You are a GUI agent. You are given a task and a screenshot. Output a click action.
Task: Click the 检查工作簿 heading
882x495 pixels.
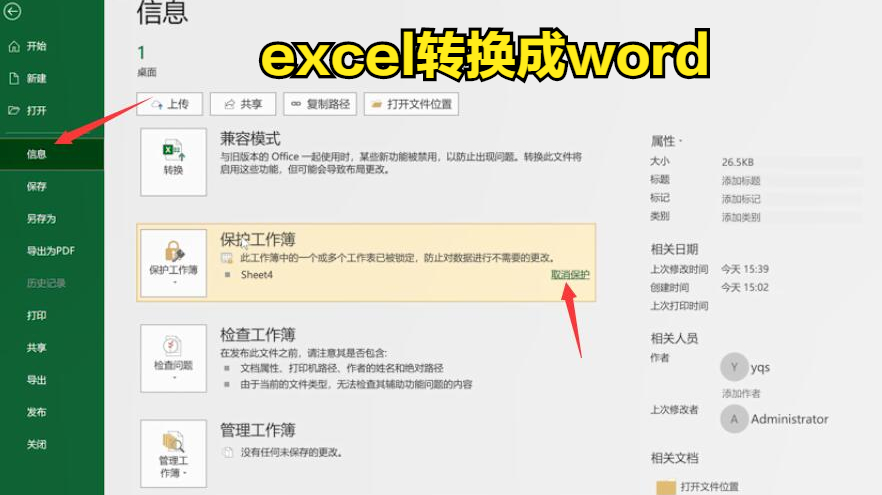[258, 335]
